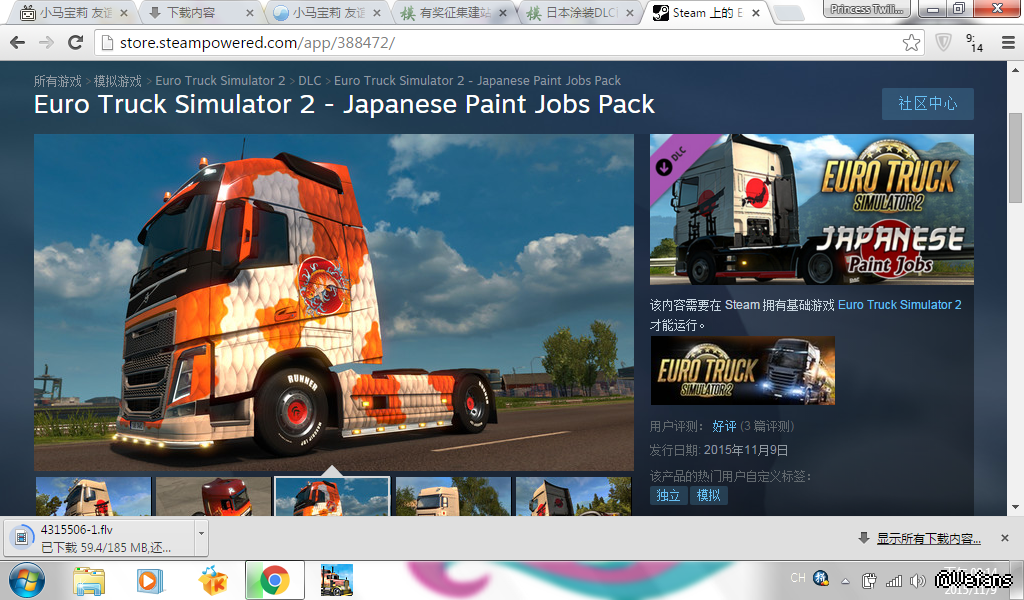Click the IME tray icon beside CH
1024x600 pixels.
(821, 578)
